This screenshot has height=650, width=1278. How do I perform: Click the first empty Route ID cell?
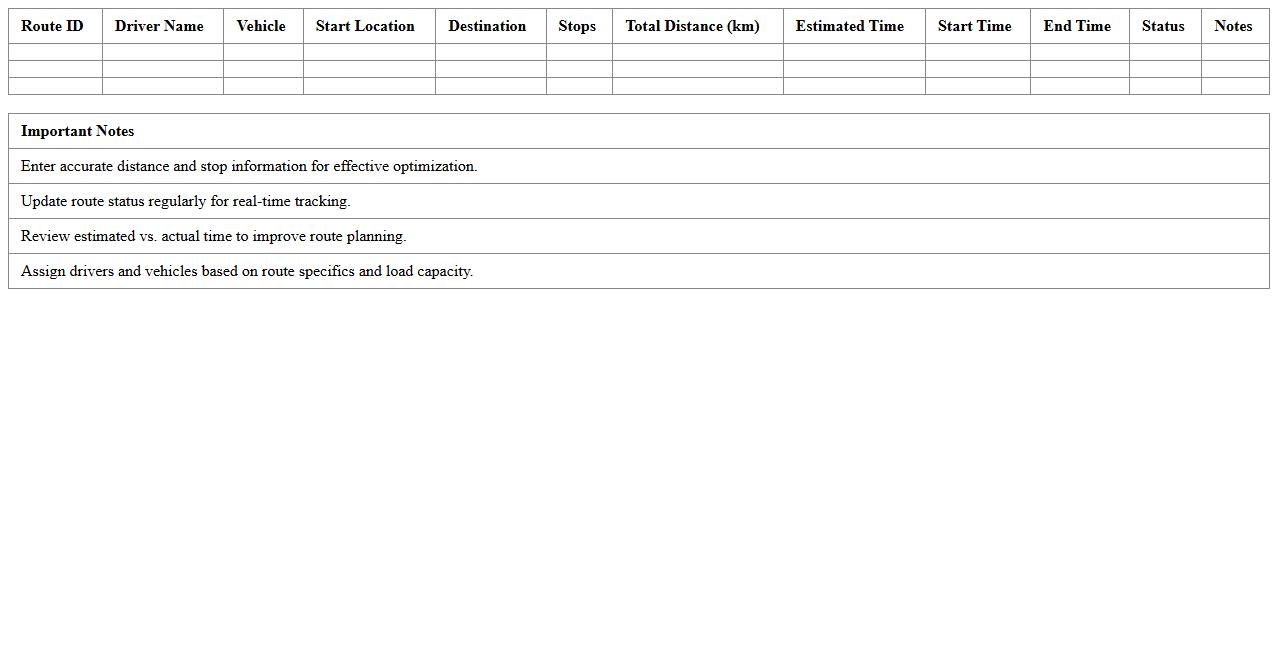52,52
